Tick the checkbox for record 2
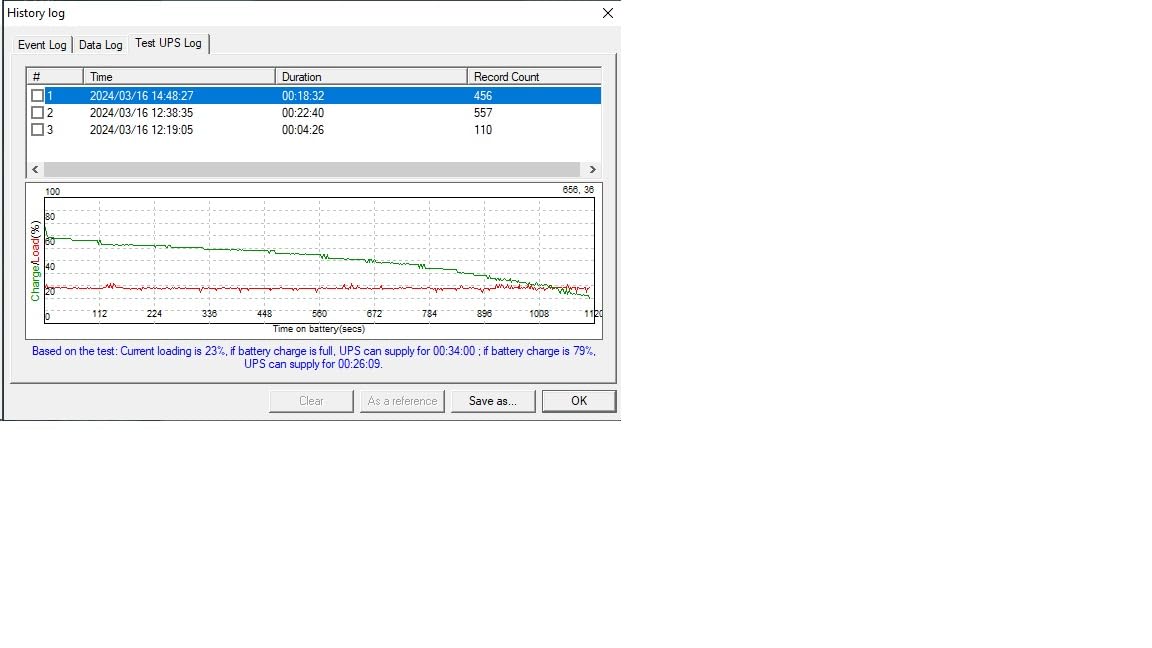Image resolution: width=1152 pixels, height=648 pixels. click(38, 113)
